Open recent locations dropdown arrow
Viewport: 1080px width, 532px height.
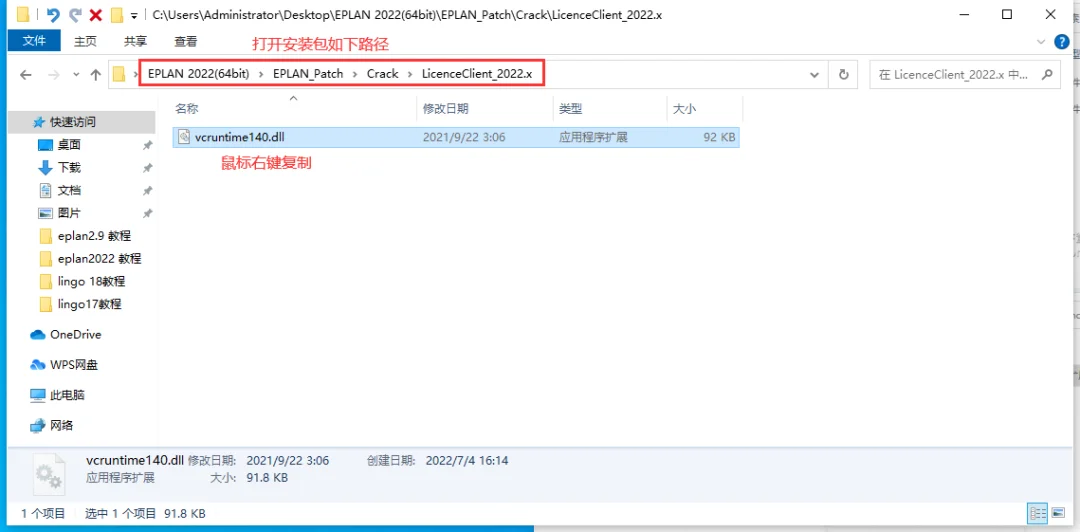coord(76,74)
